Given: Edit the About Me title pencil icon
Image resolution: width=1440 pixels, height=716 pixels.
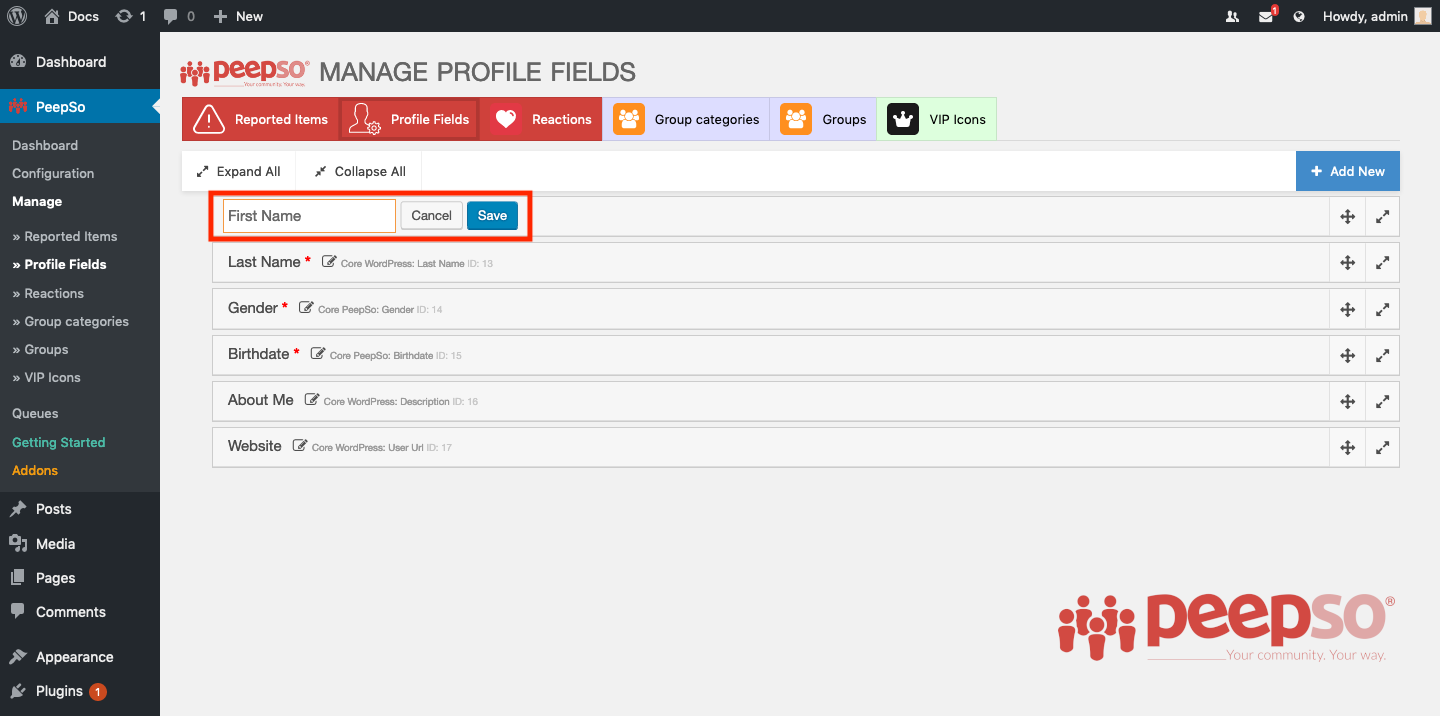Looking at the screenshot, I should pyautogui.click(x=312, y=400).
